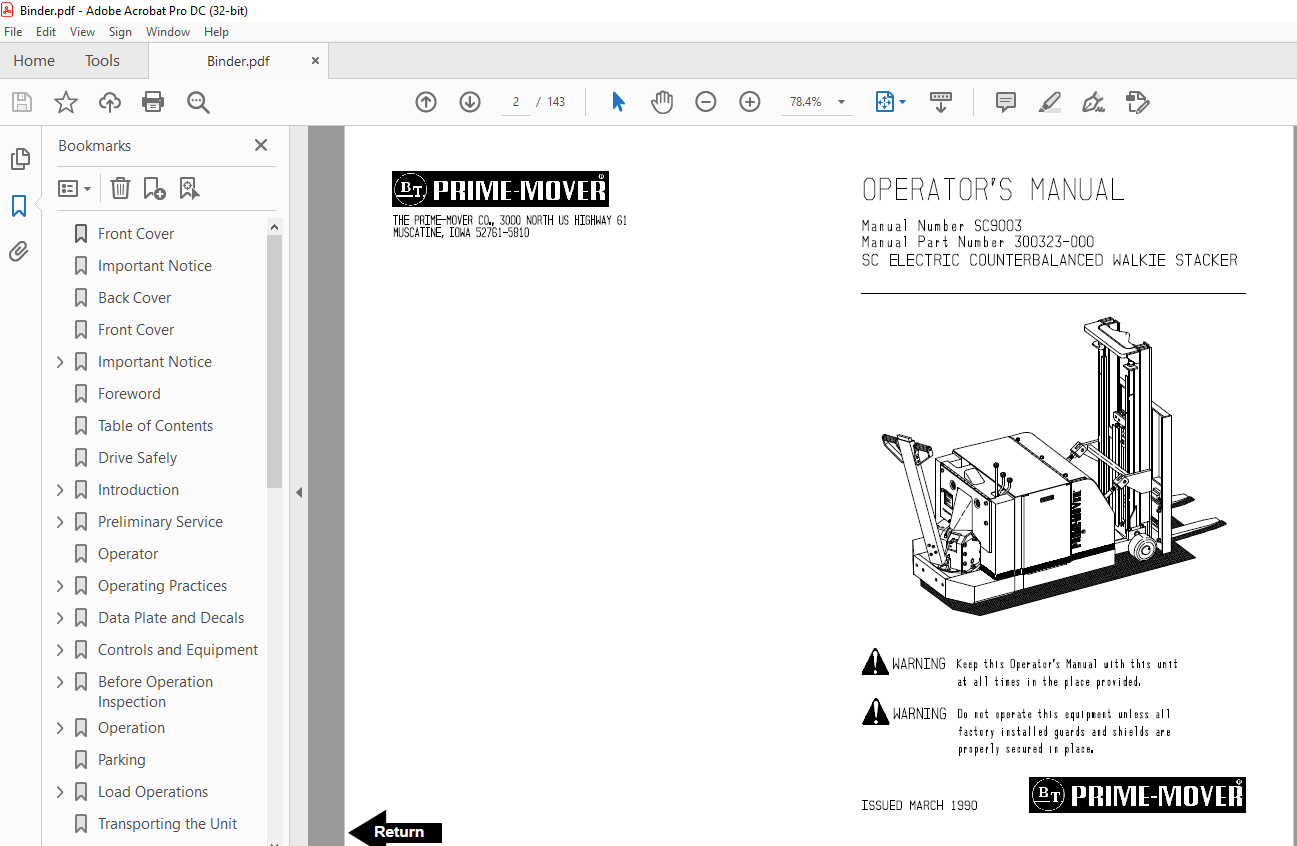Click the cloud upload icon
Image resolution: width=1297 pixels, height=846 pixels.
[x=110, y=102]
